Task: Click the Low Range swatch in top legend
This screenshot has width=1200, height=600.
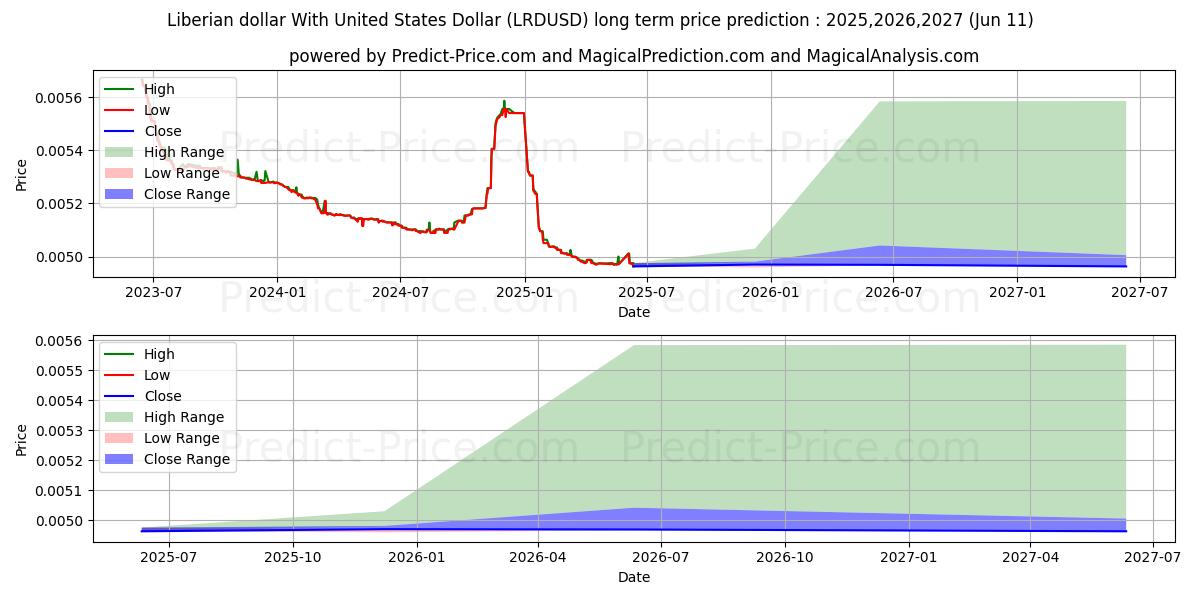Action: [x=120, y=173]
